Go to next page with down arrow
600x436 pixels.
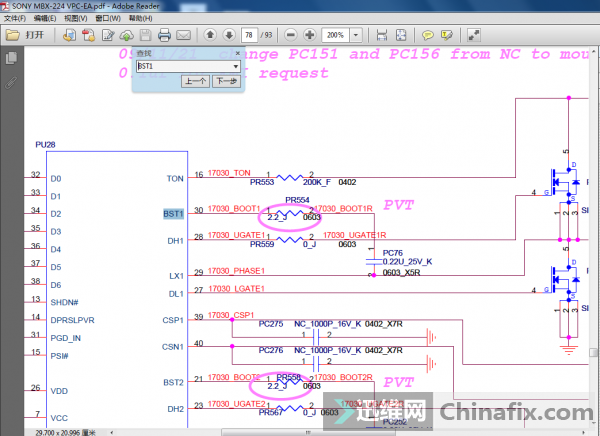coord(229,35)
